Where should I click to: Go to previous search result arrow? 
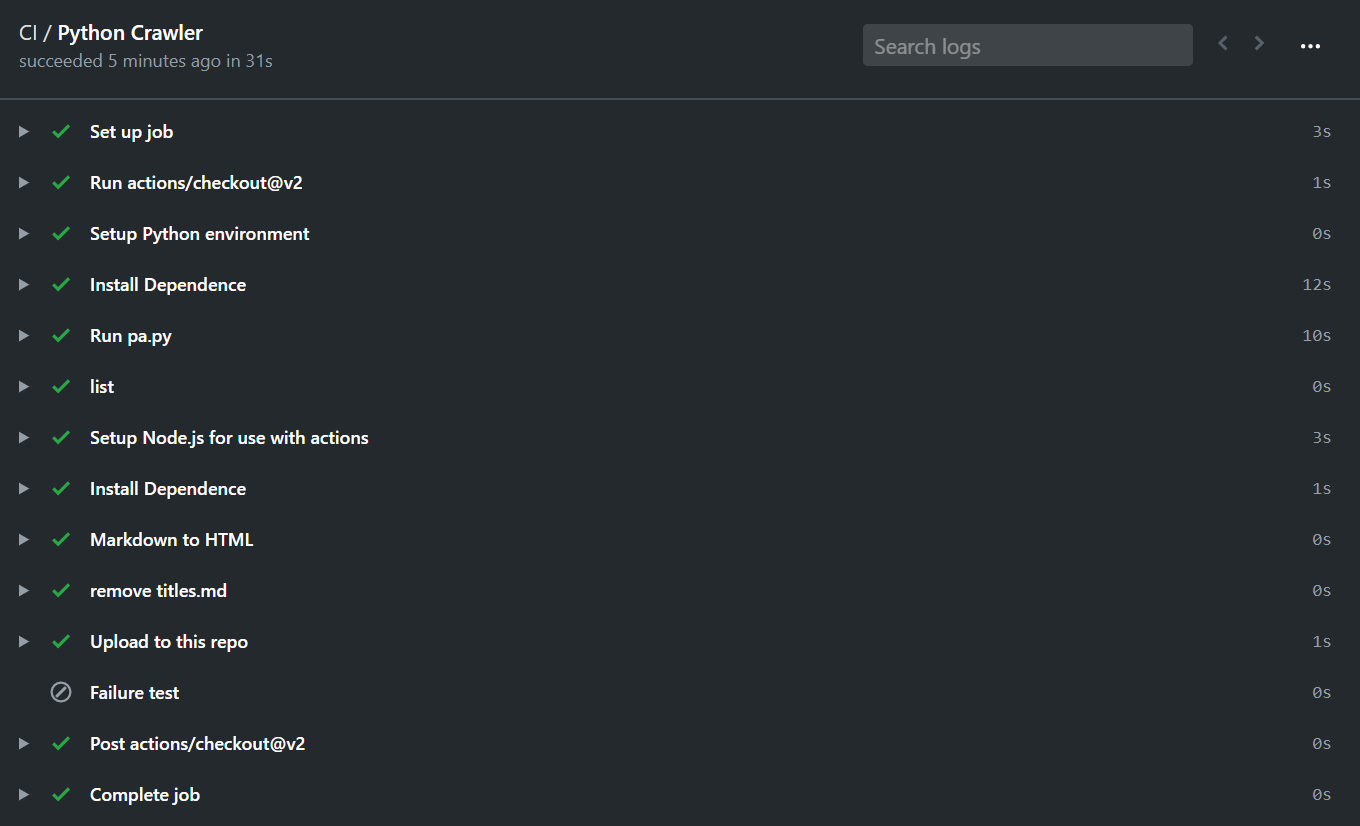[x=1223, y=43]
